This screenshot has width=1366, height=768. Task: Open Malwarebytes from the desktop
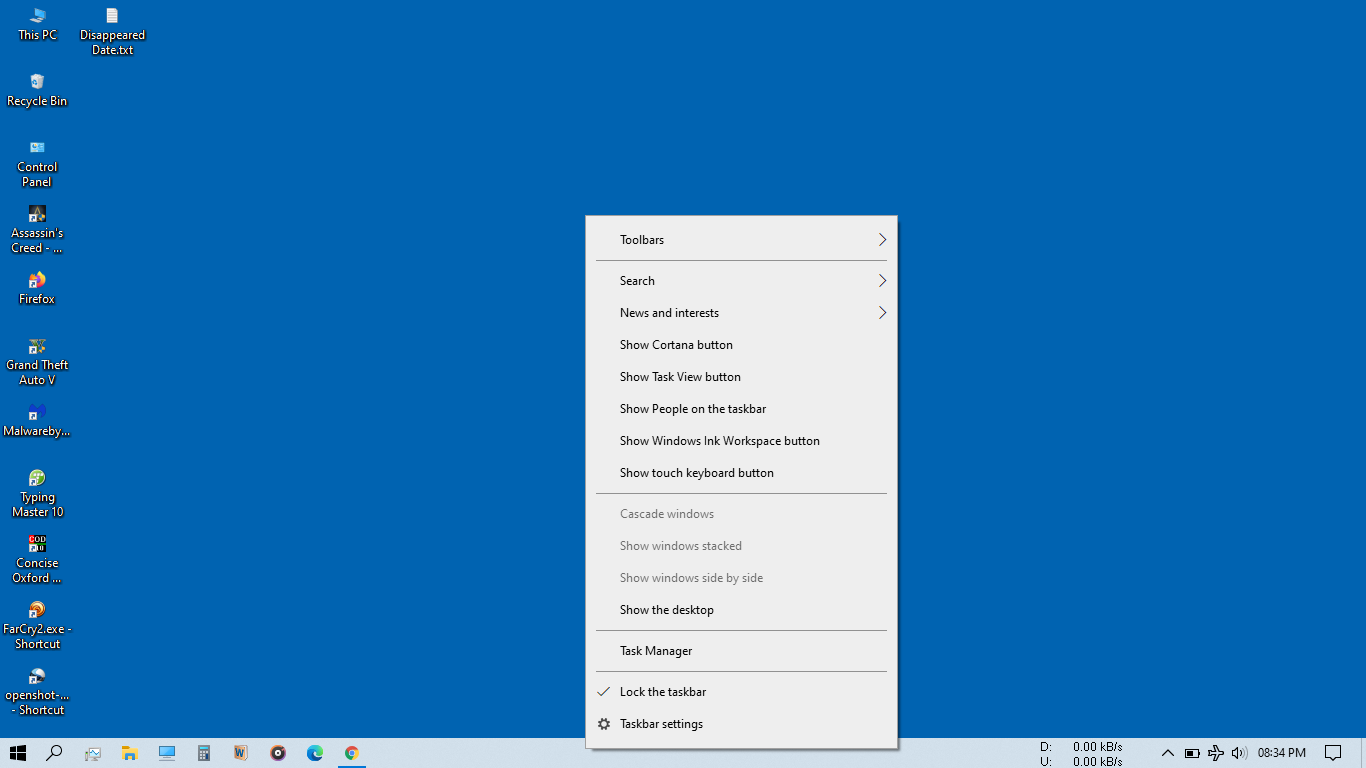(36, 417)
